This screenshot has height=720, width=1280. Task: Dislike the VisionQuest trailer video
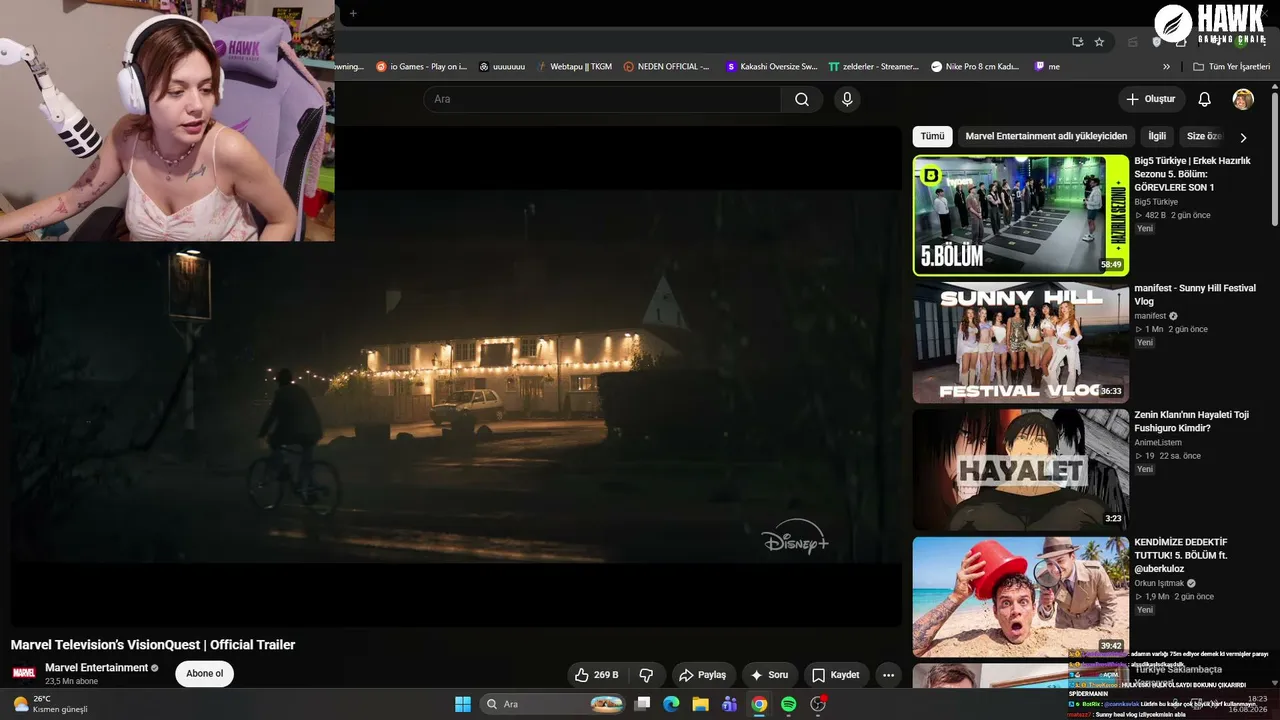click(646, 675)
